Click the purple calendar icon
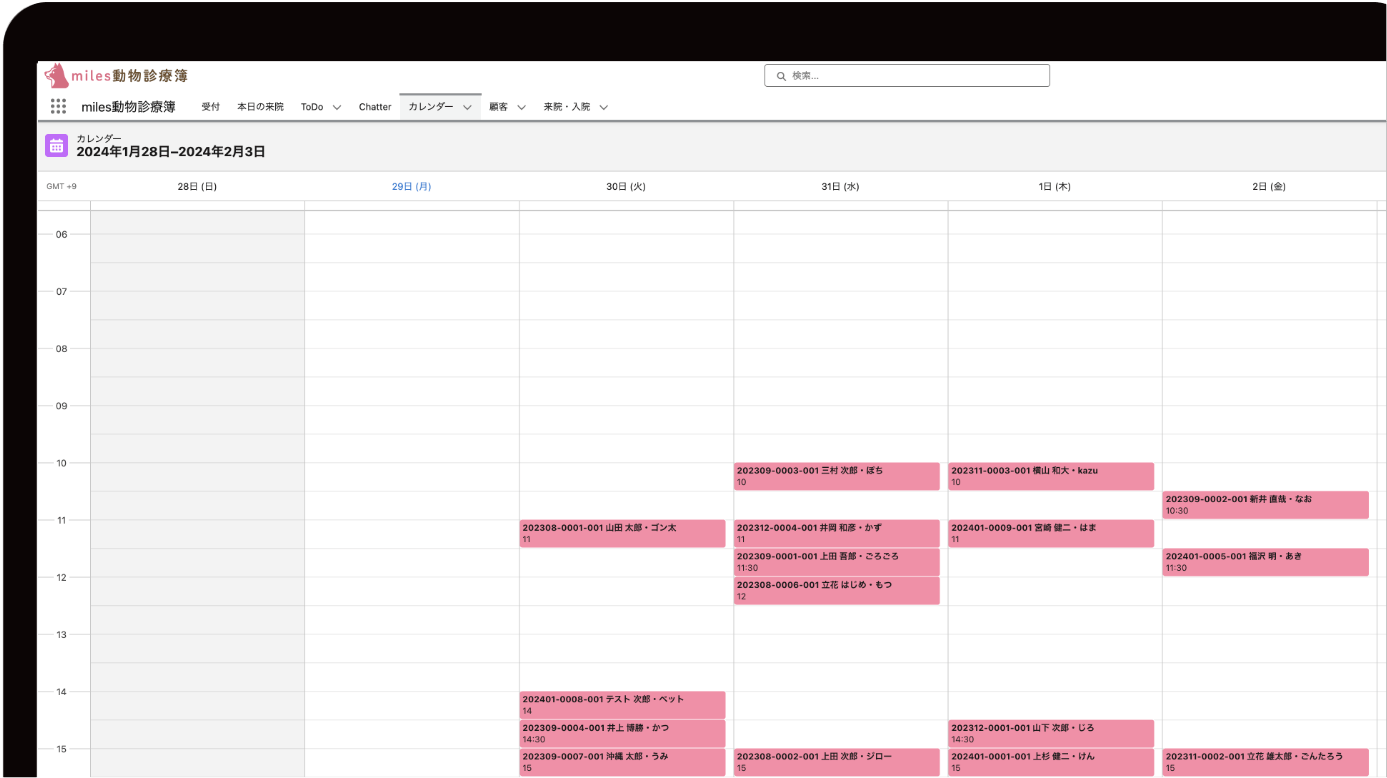 [x=56, y=146]
